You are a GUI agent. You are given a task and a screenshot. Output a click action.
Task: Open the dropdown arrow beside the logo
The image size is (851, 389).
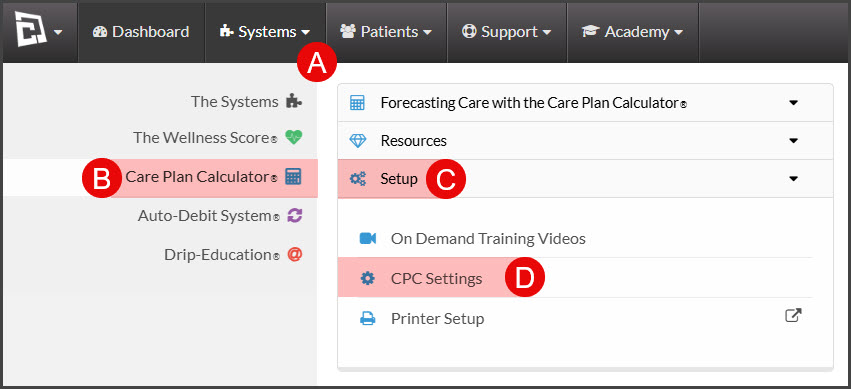coord(58,33)
